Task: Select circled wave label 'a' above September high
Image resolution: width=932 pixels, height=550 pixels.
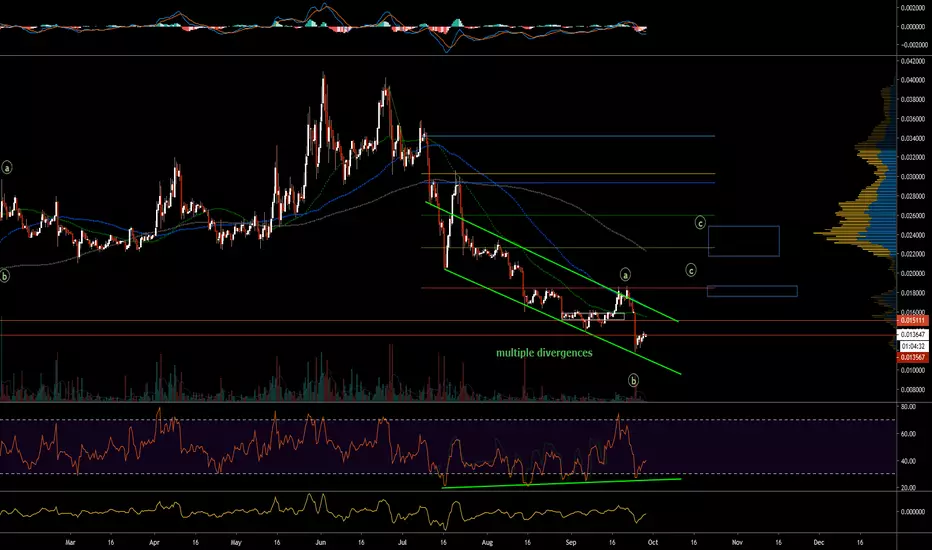Action: [625, 275]
